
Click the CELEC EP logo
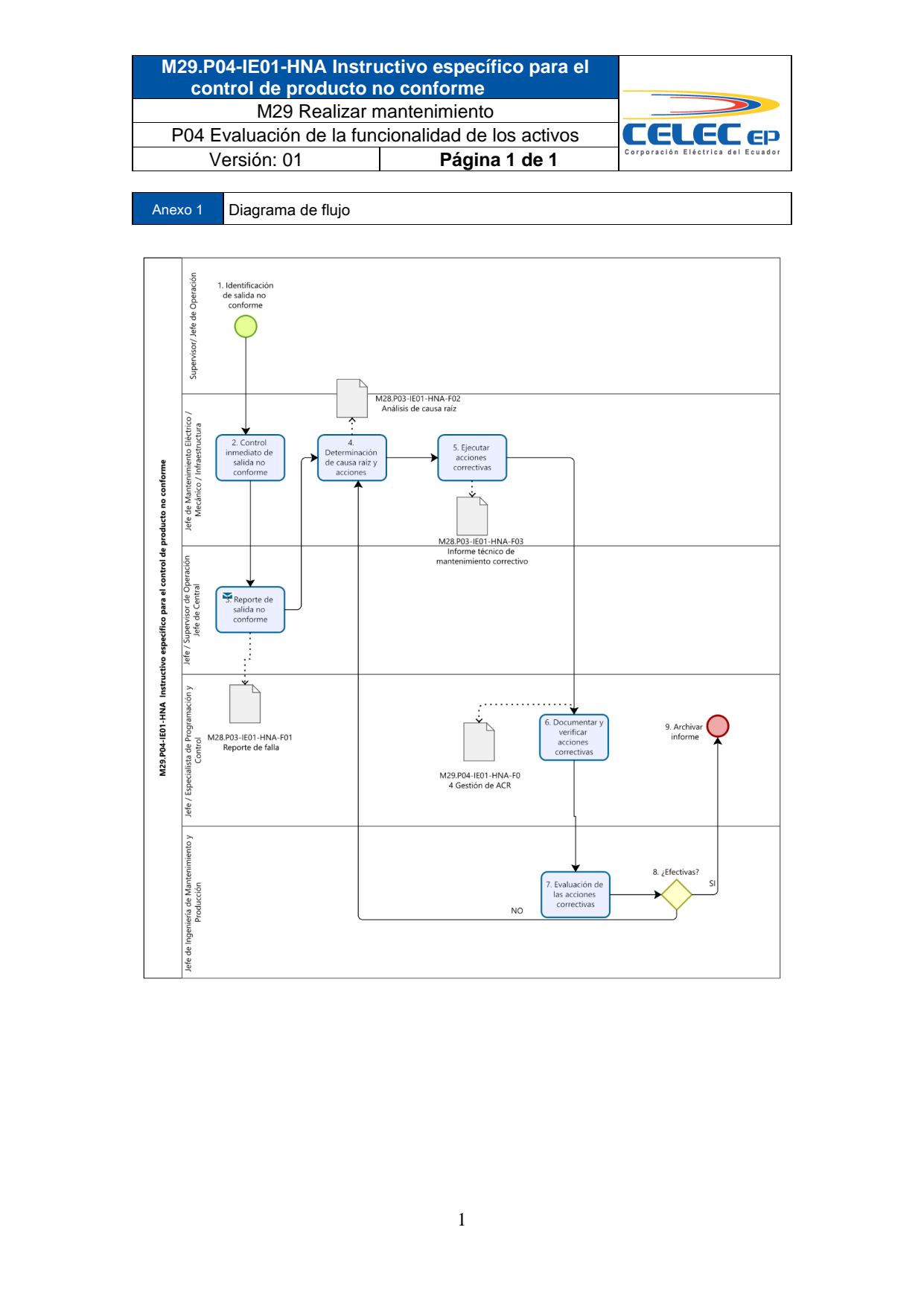pyautogui.click(x=701, y=124)
